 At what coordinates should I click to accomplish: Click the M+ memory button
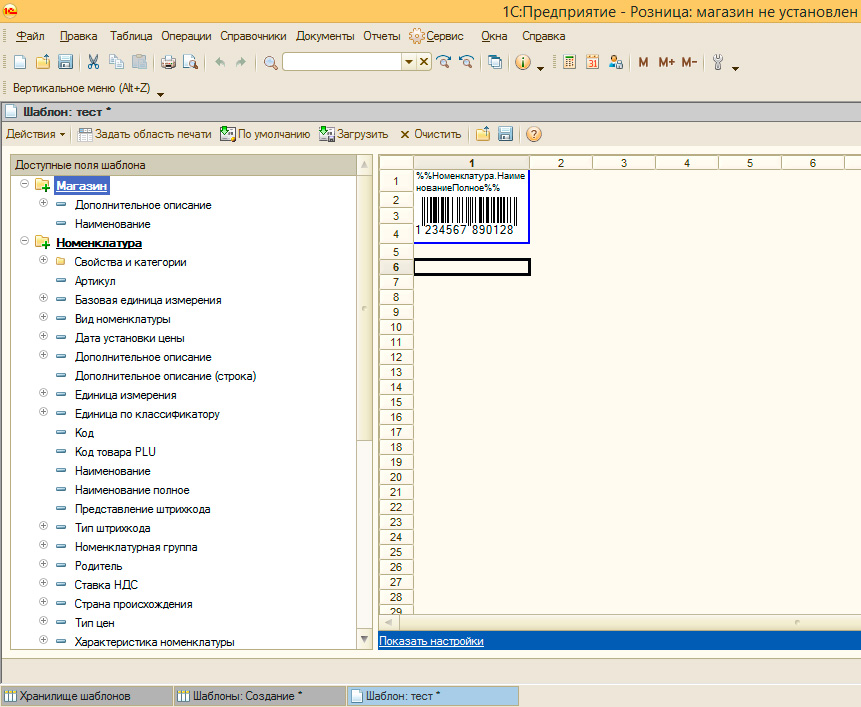pyautogui.click(x=666, y=62)
